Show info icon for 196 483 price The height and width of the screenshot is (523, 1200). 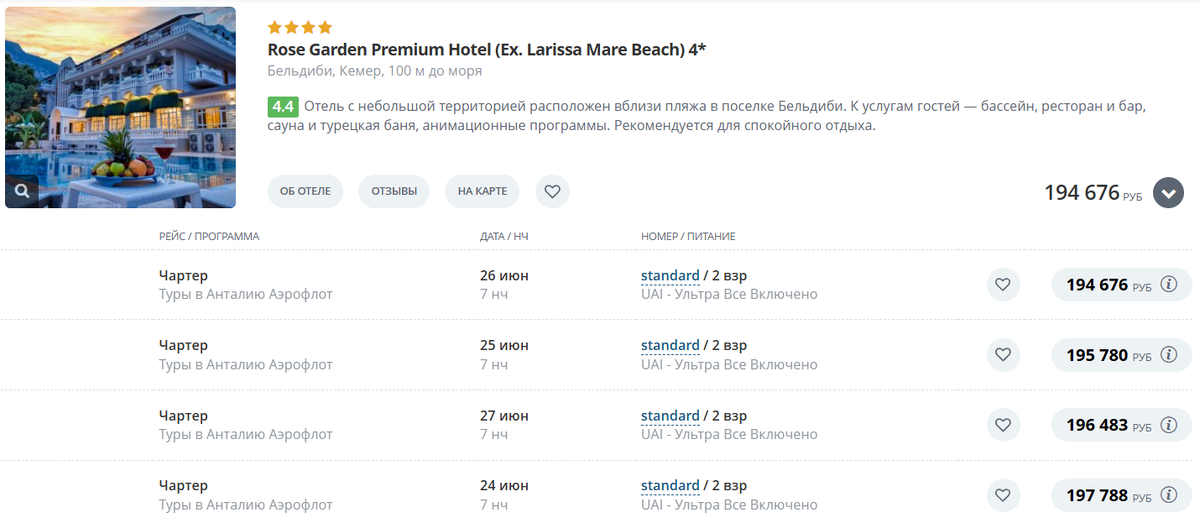click(1168, 425)
